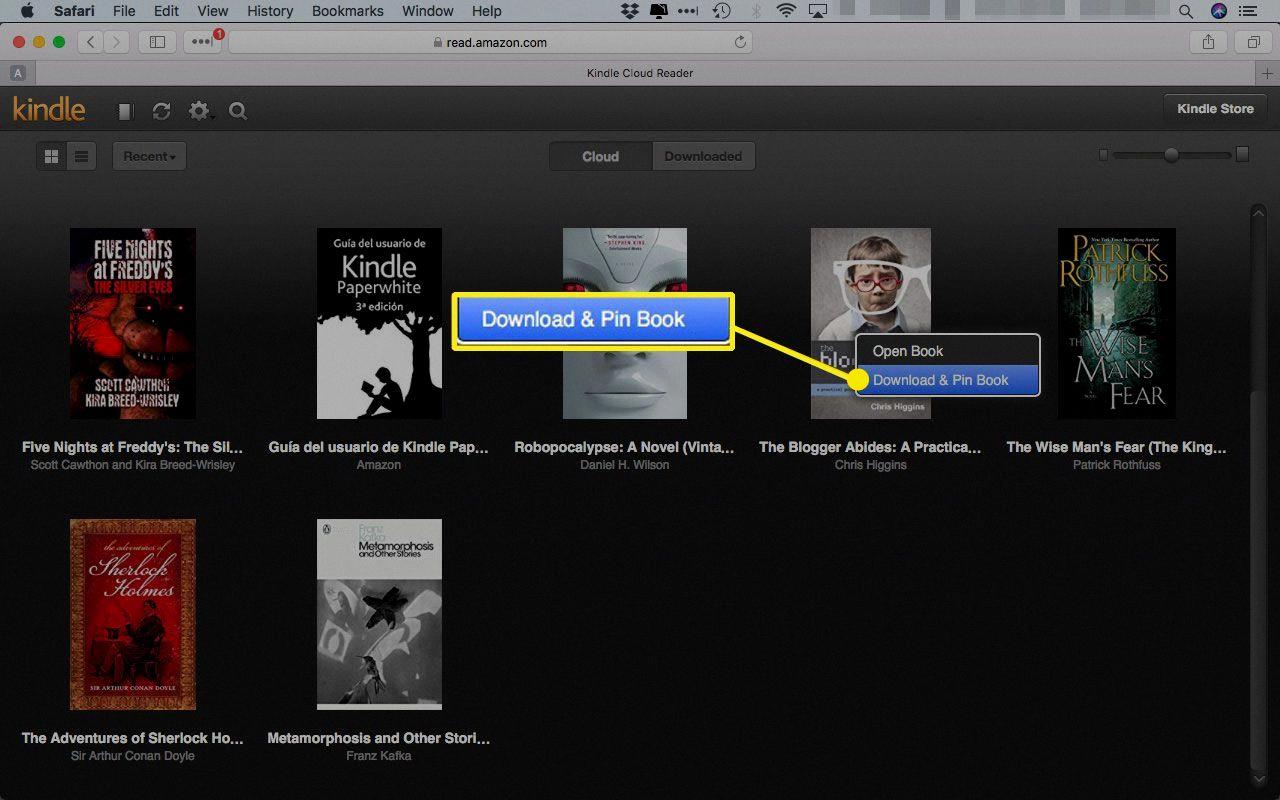Click the sync refresh icon in Kindle toolbar

point(161,111)
